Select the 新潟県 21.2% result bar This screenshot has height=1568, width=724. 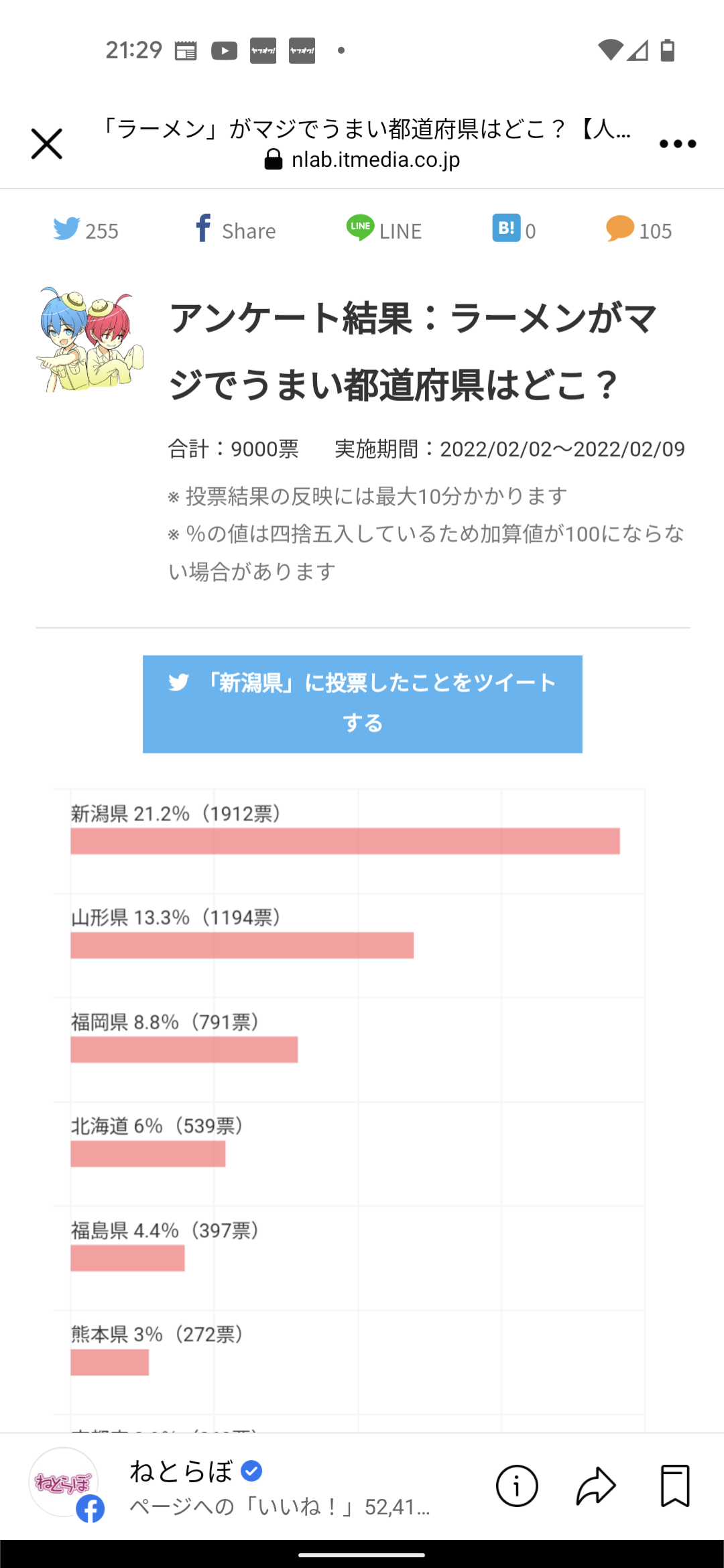(x=345, y=841)
